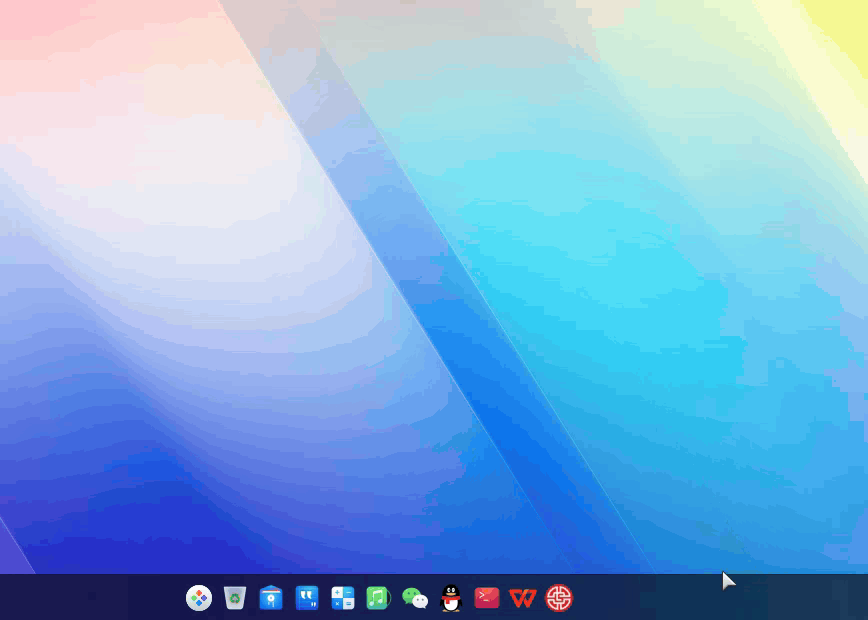Launch the calculator app
Screen dimensions: 868x620
pos(343,598)
